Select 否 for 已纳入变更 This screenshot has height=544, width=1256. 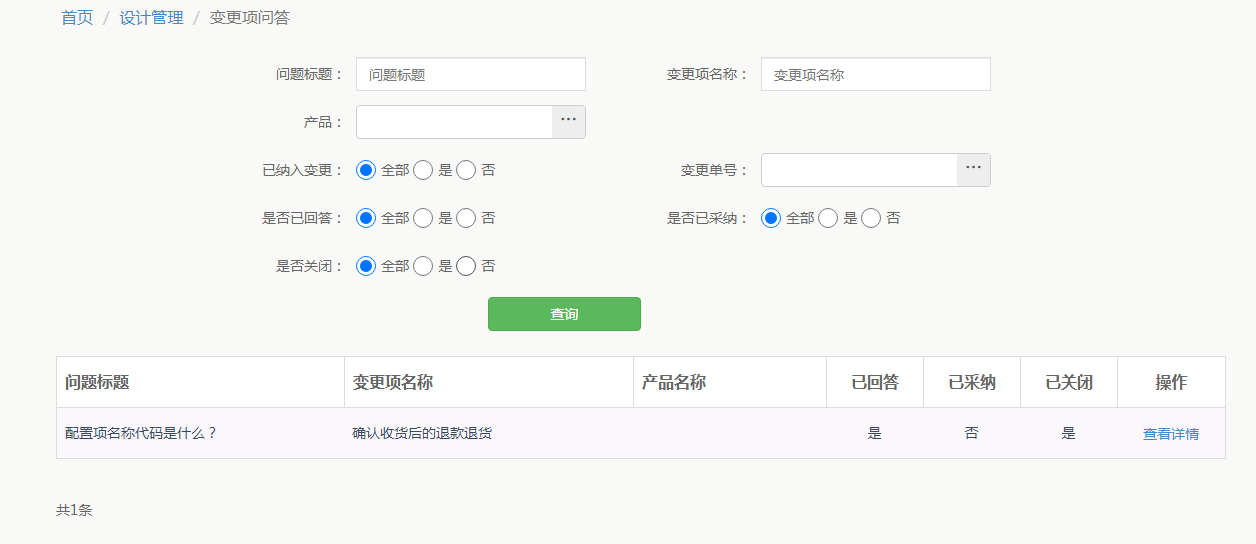click(x=466, y=170)
